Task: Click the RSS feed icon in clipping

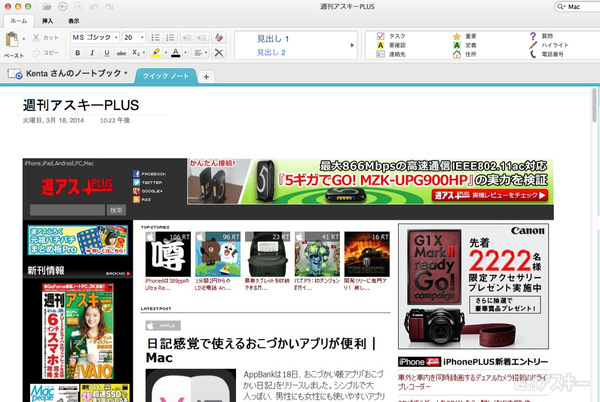Action: click(x=137, y=199)
